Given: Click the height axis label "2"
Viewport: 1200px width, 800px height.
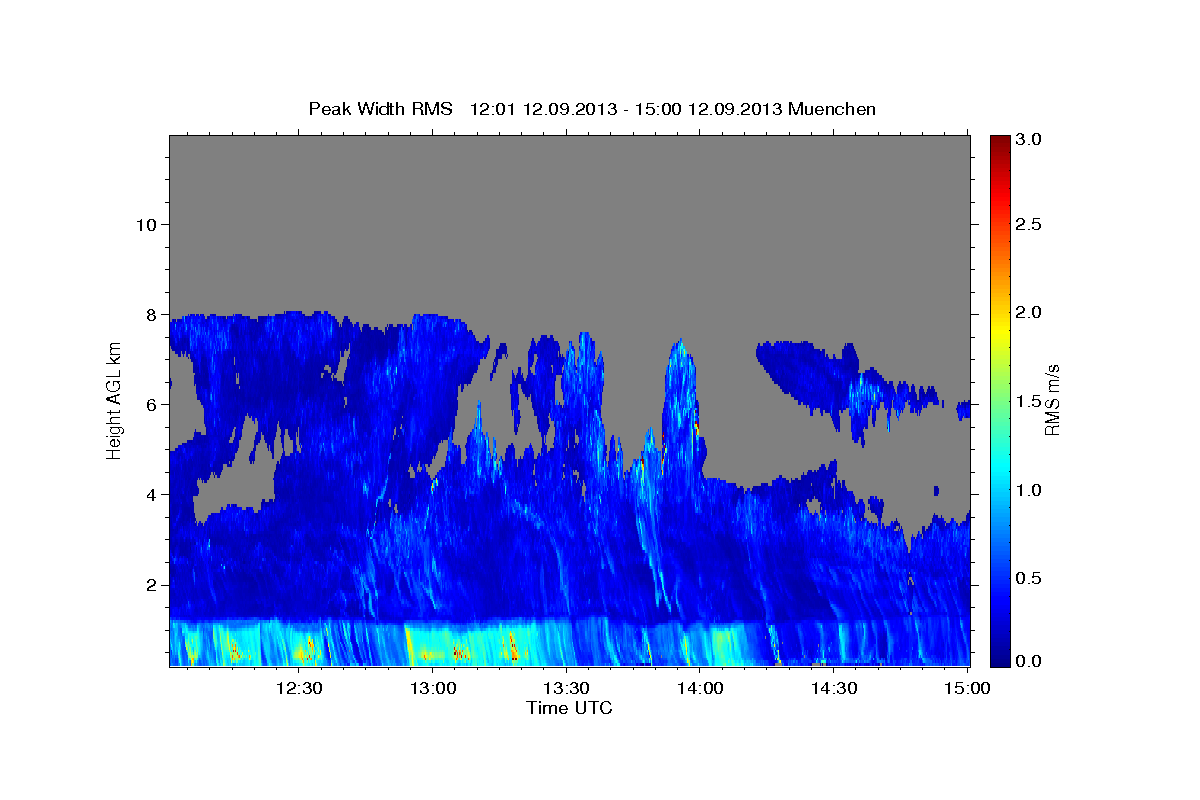Looking at the screenshot, I should tap(151, 584).
